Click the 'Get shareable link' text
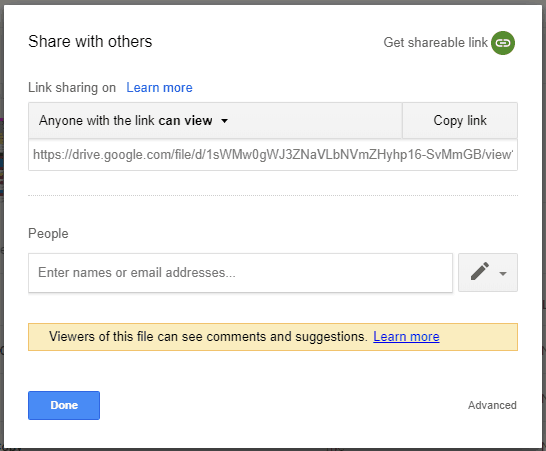The image size is (546, 451). pos(435,42)
